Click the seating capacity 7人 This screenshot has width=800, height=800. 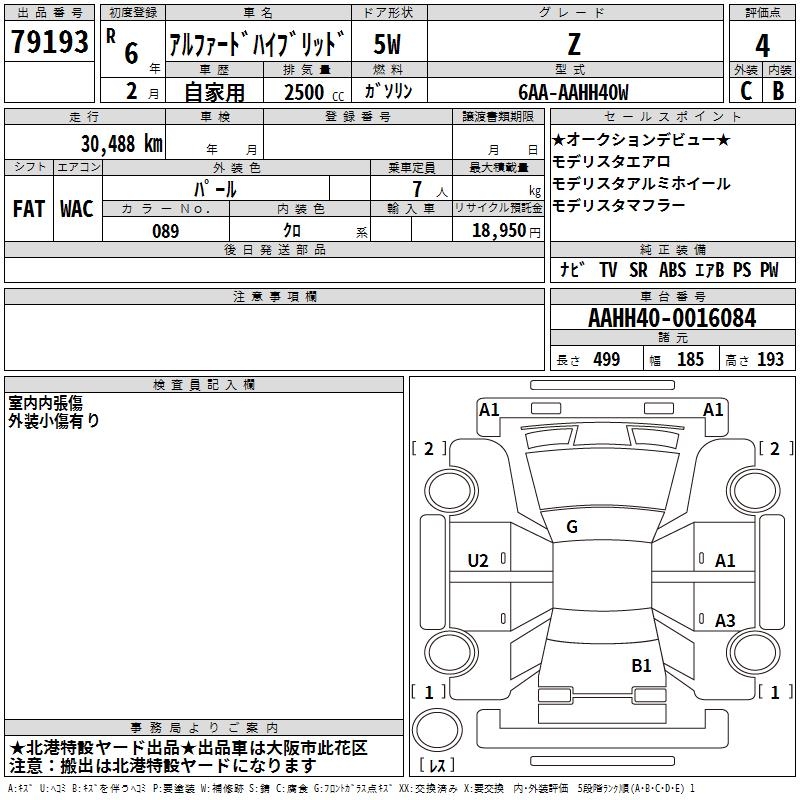tap(430, 190)
